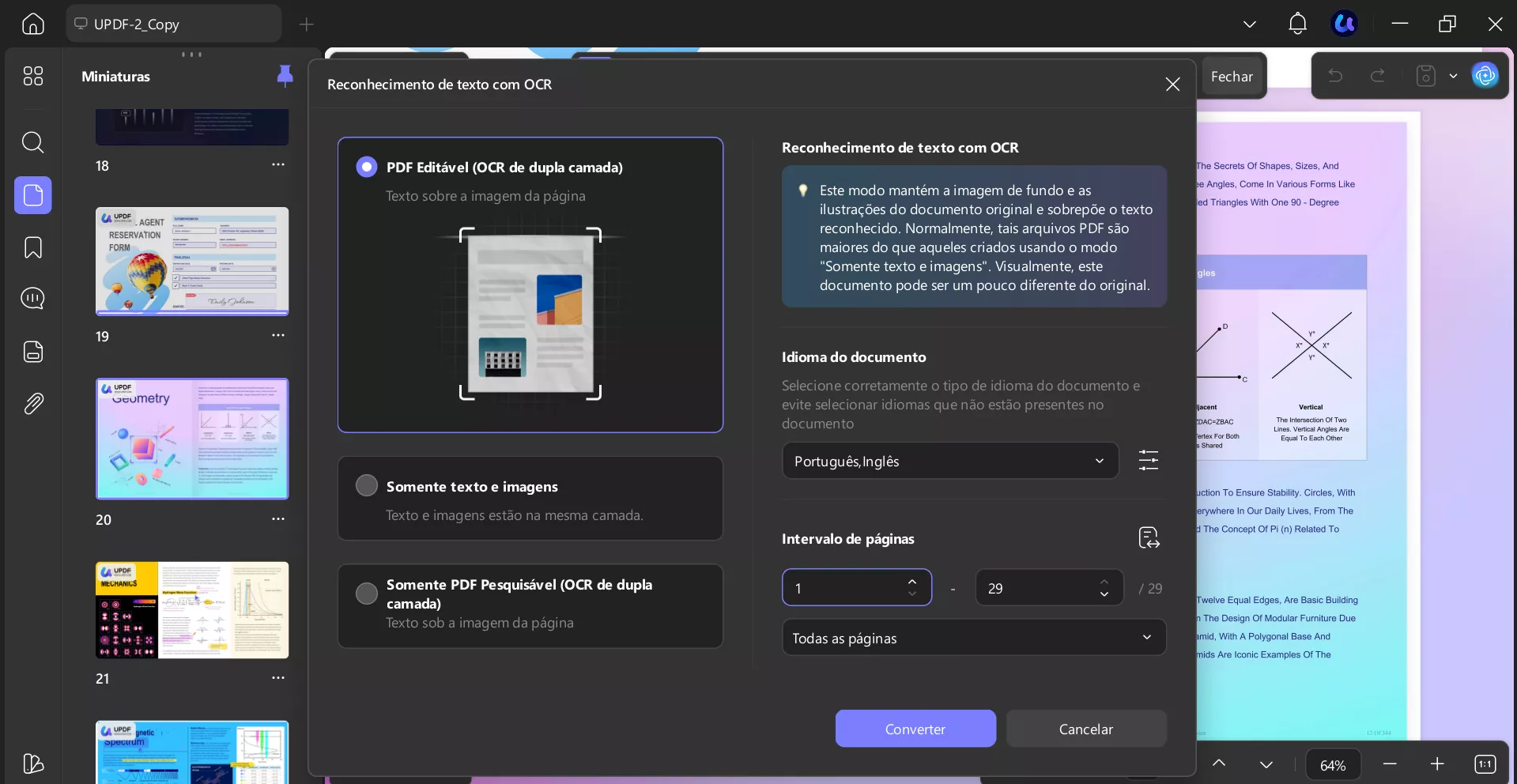Increase start page using stepper arrow

click(911, 582)
